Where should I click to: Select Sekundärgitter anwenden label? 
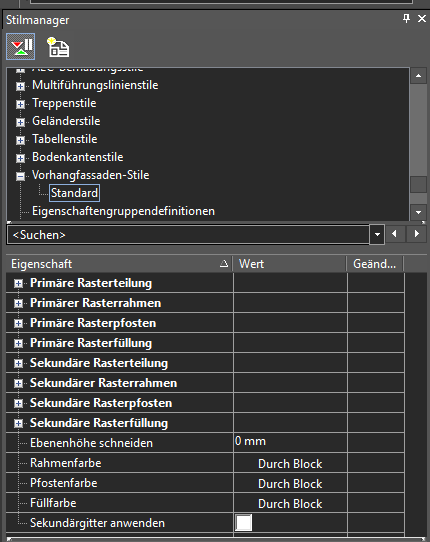point(97,523)
